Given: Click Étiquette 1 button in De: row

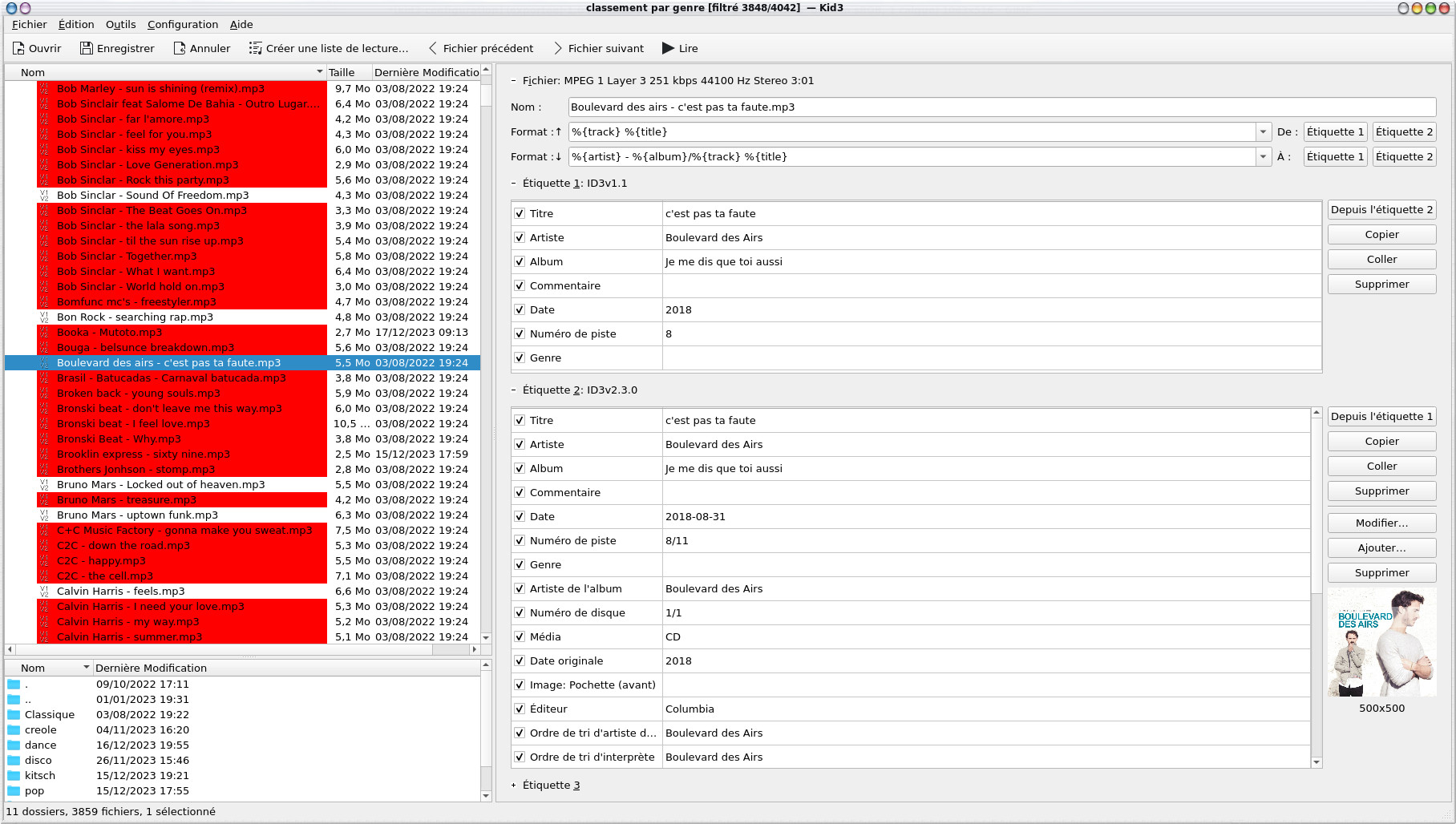Looking at the screenshot, I should point(1336,132).
